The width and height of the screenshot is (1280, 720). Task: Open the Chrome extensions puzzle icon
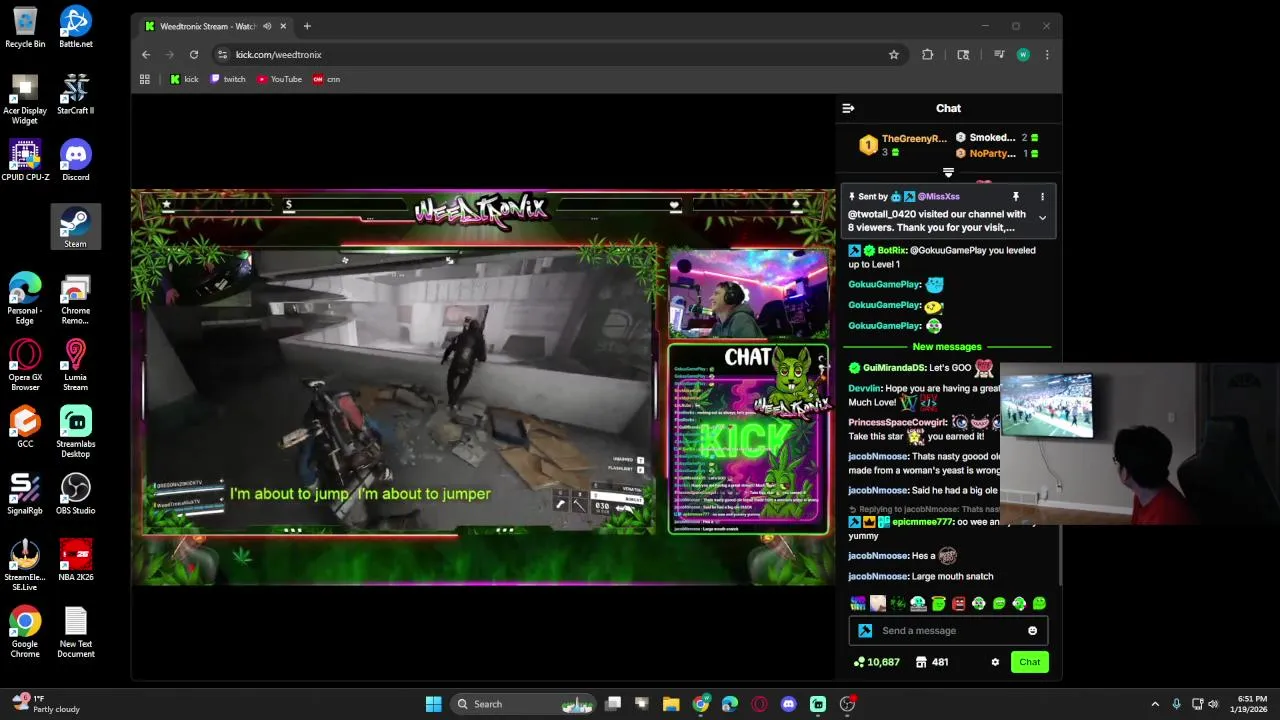click(x=928, y=55)
